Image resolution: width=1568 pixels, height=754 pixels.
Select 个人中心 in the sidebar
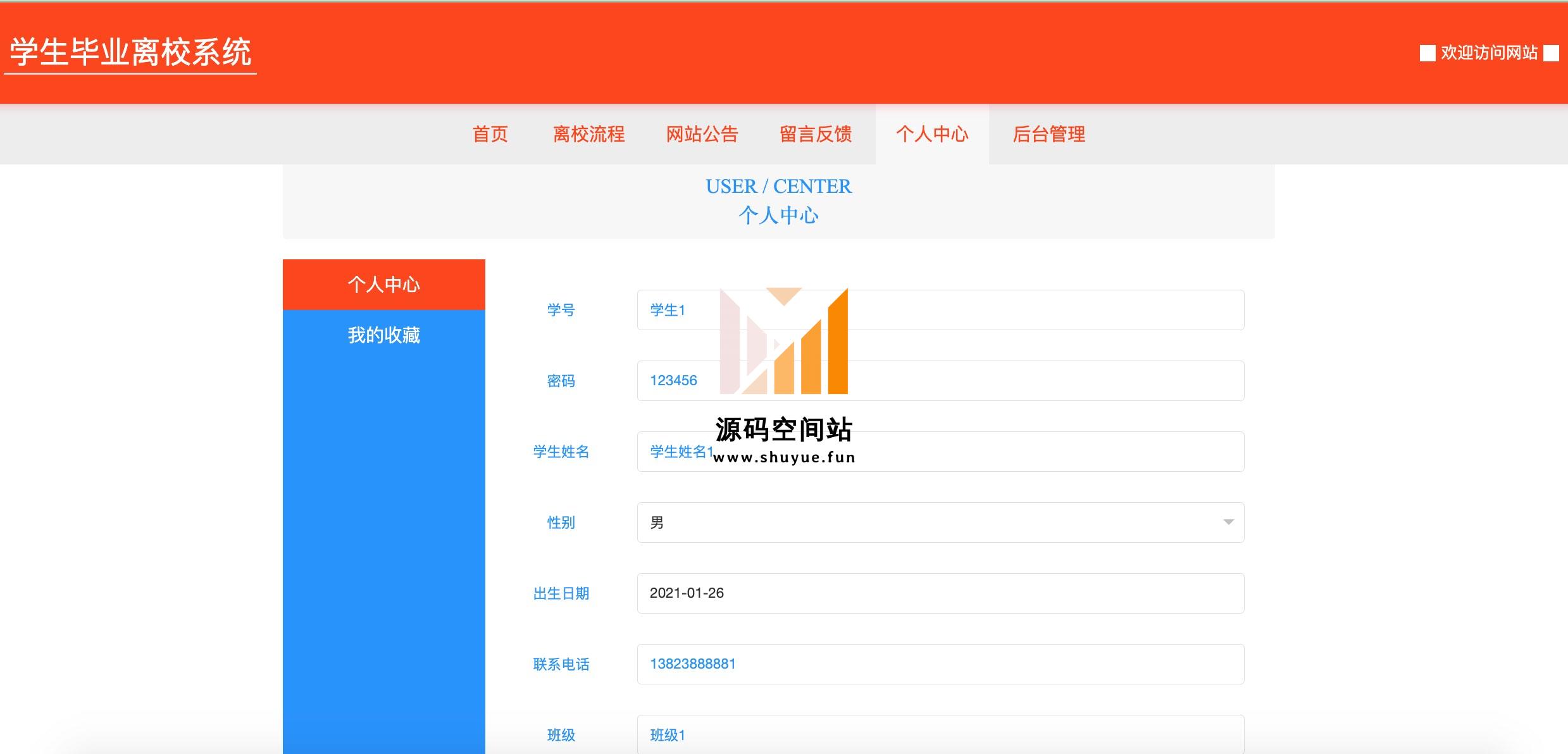pos(383,285)
